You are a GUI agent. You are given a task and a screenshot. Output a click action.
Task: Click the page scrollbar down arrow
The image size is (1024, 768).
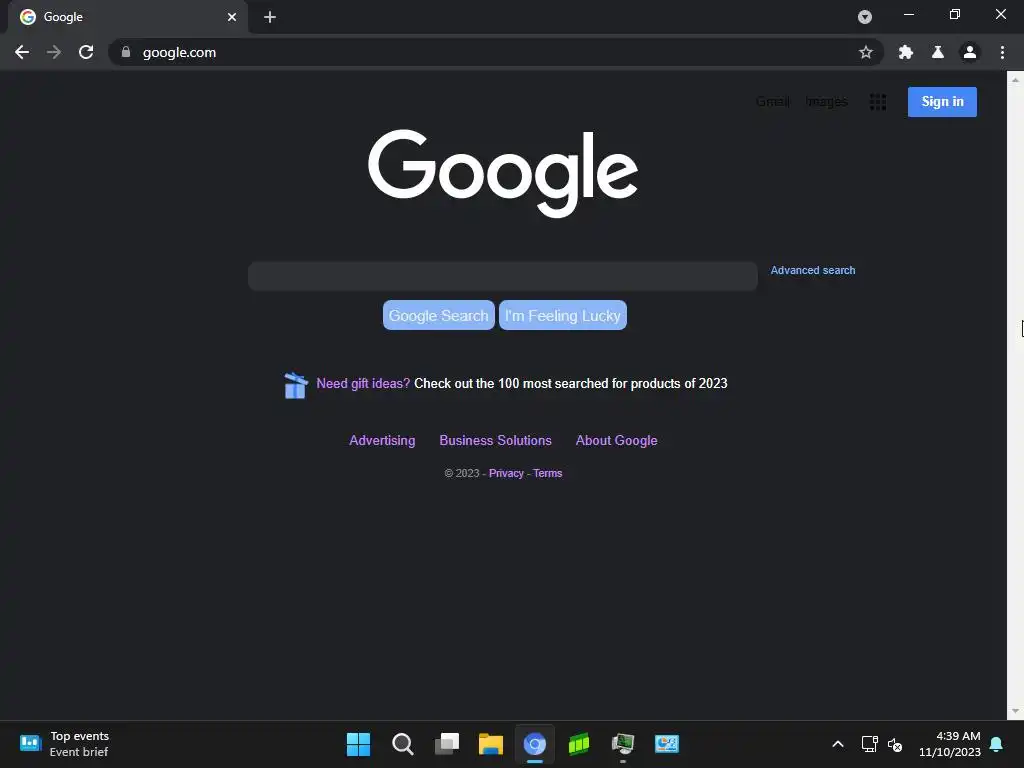[1015, 711]
